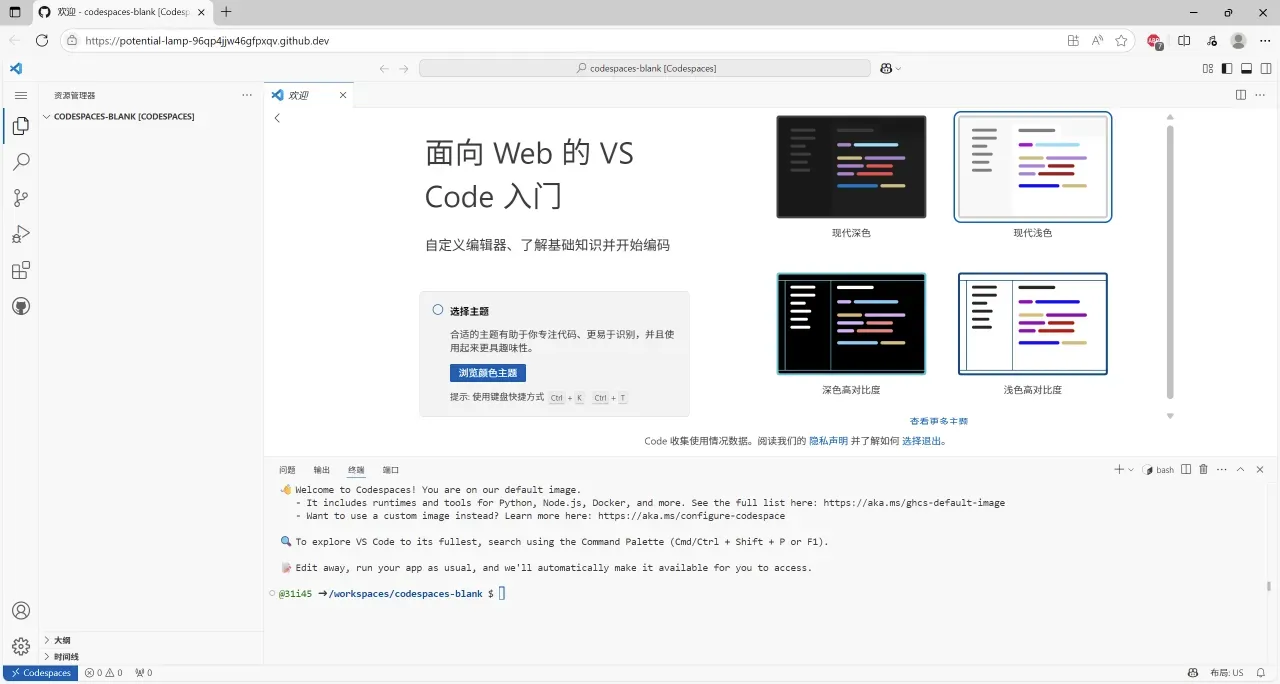The image size is (1280, 684).
Task: Select the 选择主题 step radio circle
Action: (x=438, y=310)
